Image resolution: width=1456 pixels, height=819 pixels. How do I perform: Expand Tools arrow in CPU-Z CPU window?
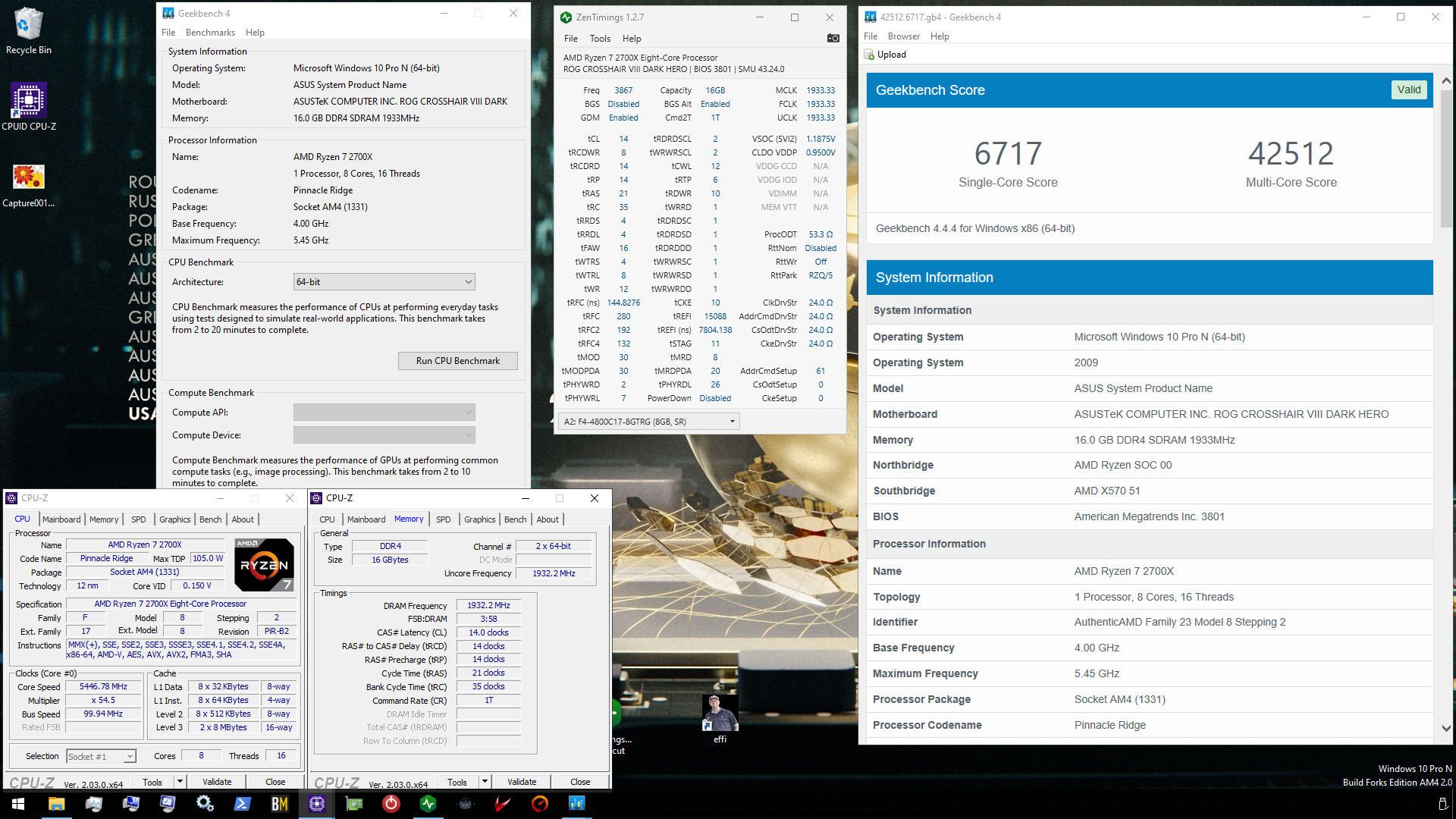pyautogui.click(x=180, y=782)
